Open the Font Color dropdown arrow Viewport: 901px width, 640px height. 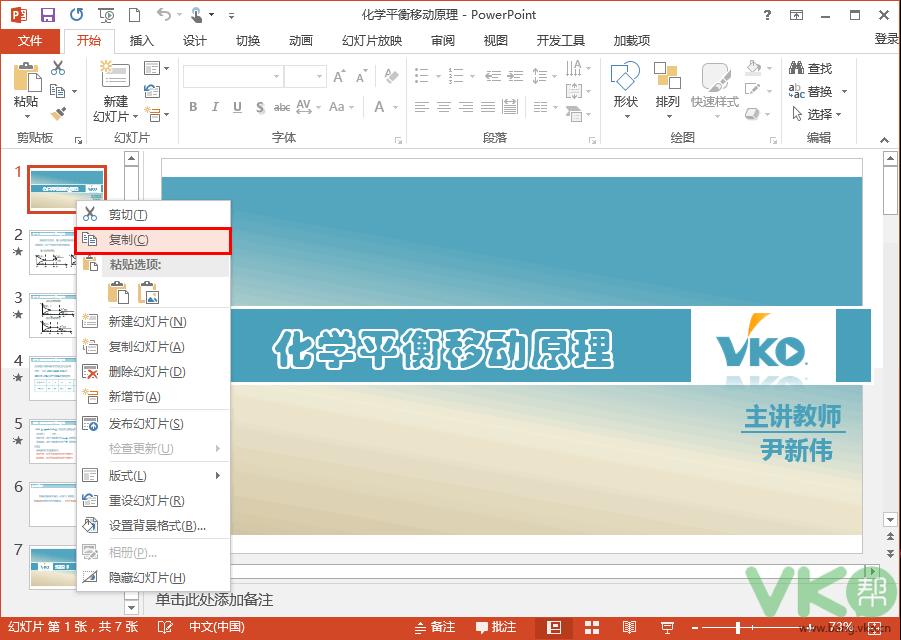395,107
